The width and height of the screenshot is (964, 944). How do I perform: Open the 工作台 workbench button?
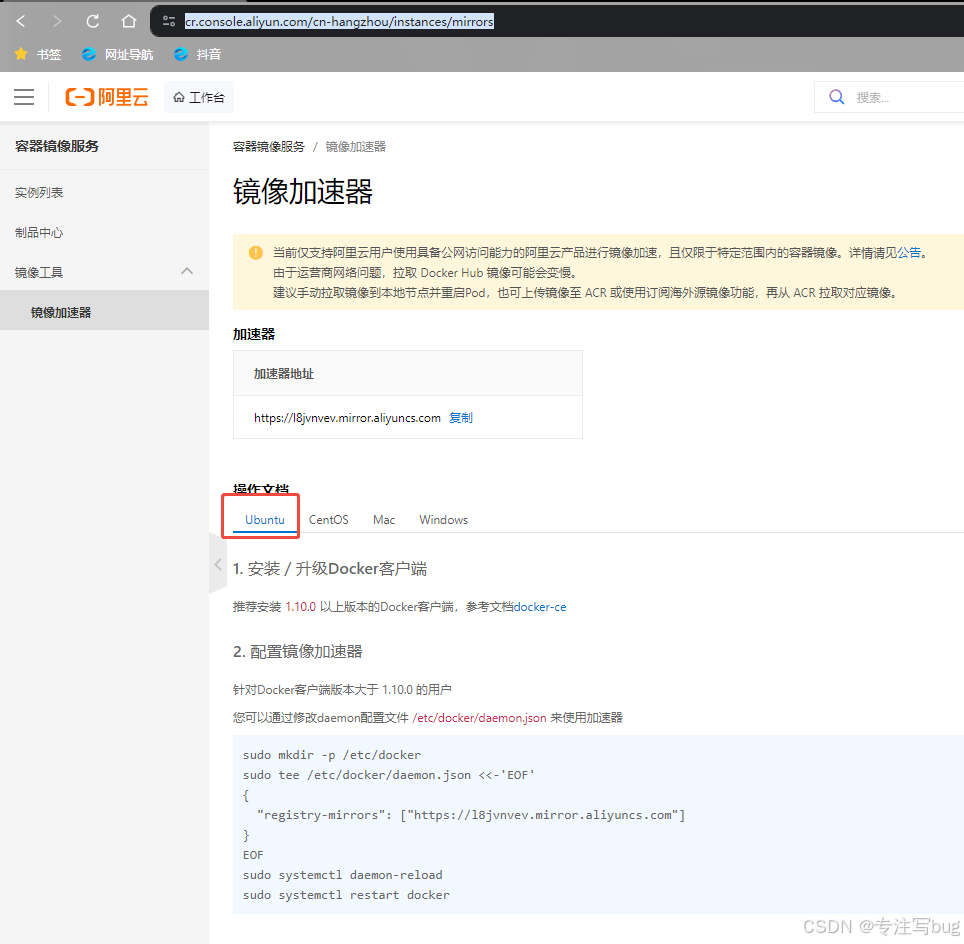[x=199, y=97]
